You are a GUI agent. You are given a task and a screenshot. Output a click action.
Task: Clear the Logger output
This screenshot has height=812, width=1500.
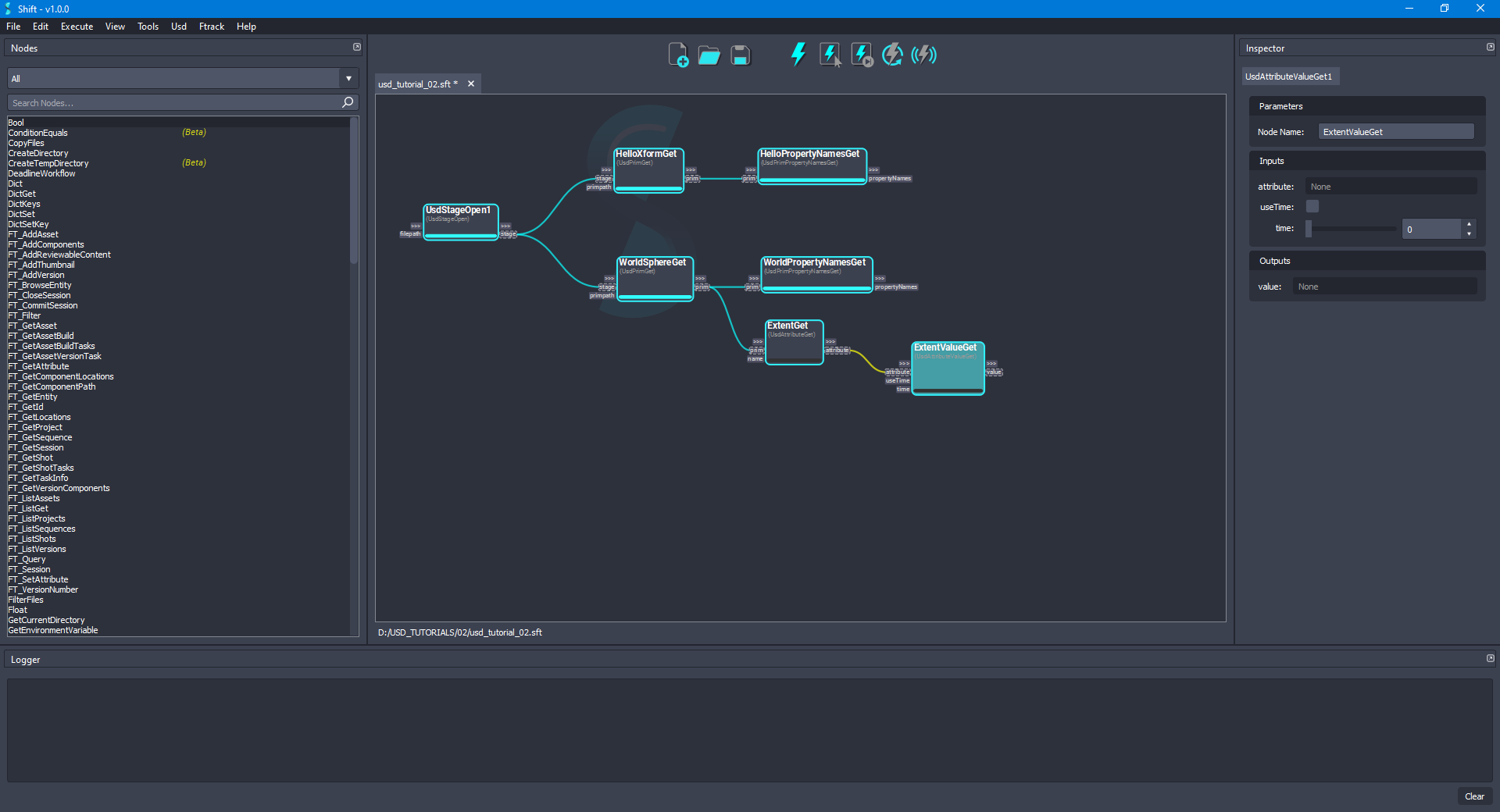(1475, 796)
